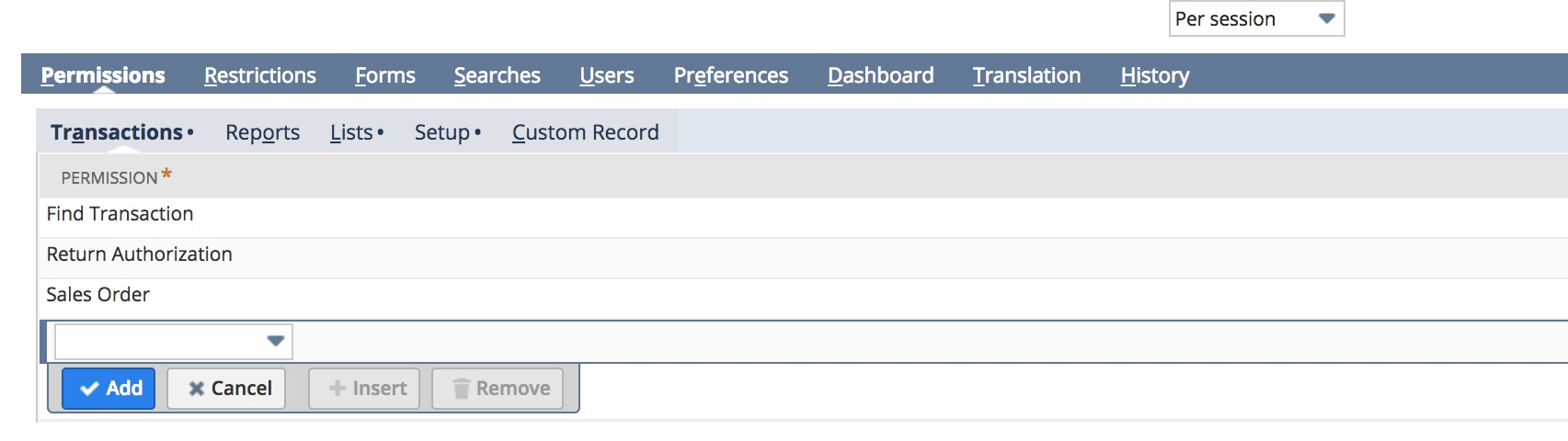Image resolution: width=1568 pixels, height=441 pixels.
Task: View the History tab
Action: pos(1155,75)
